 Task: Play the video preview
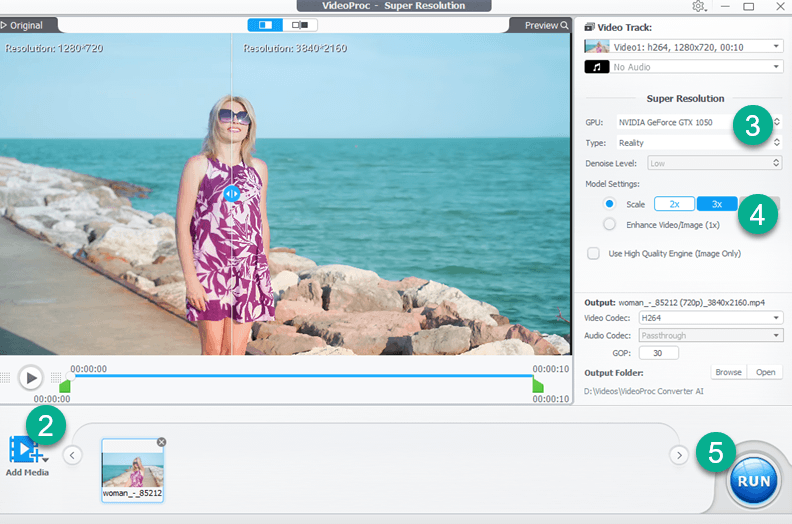[x=30, y=377]
